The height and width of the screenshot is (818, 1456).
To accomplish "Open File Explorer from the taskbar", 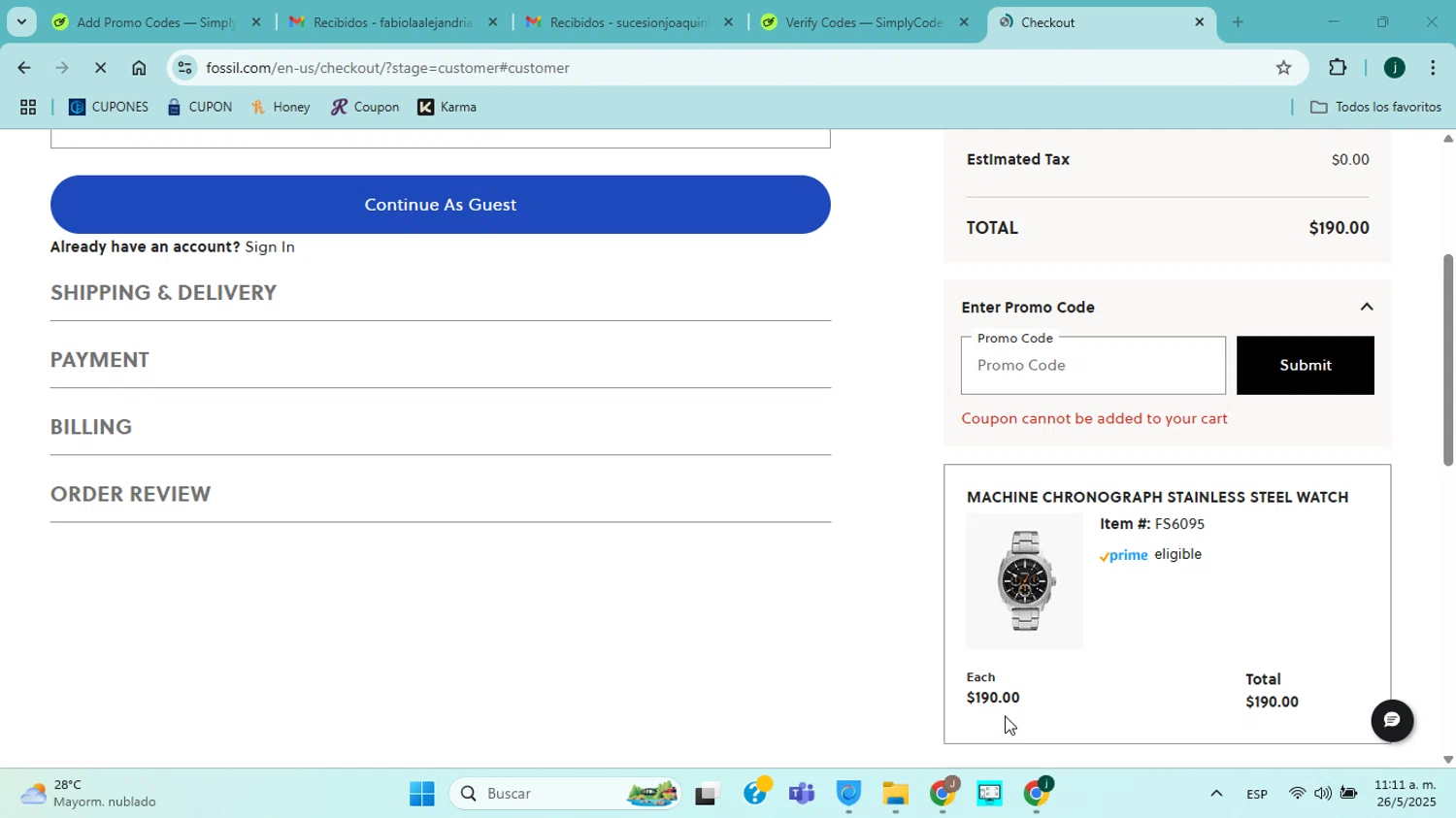I will [895, 795].
